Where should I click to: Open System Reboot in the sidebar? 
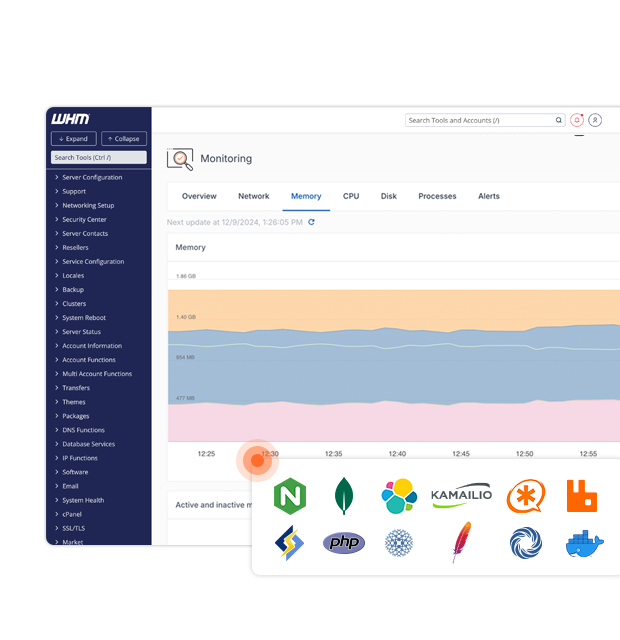(84, 318)
